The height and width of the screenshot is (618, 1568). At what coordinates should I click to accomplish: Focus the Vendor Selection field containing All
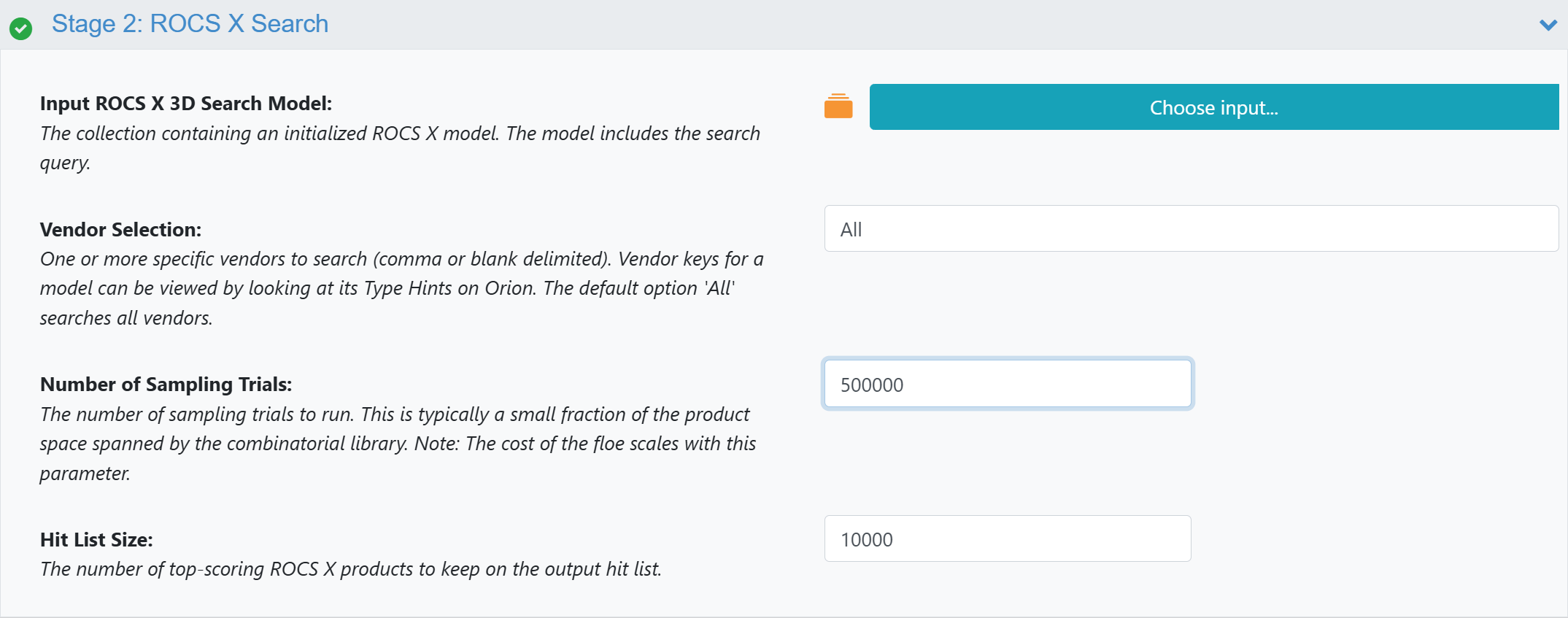coord(1190,229)
